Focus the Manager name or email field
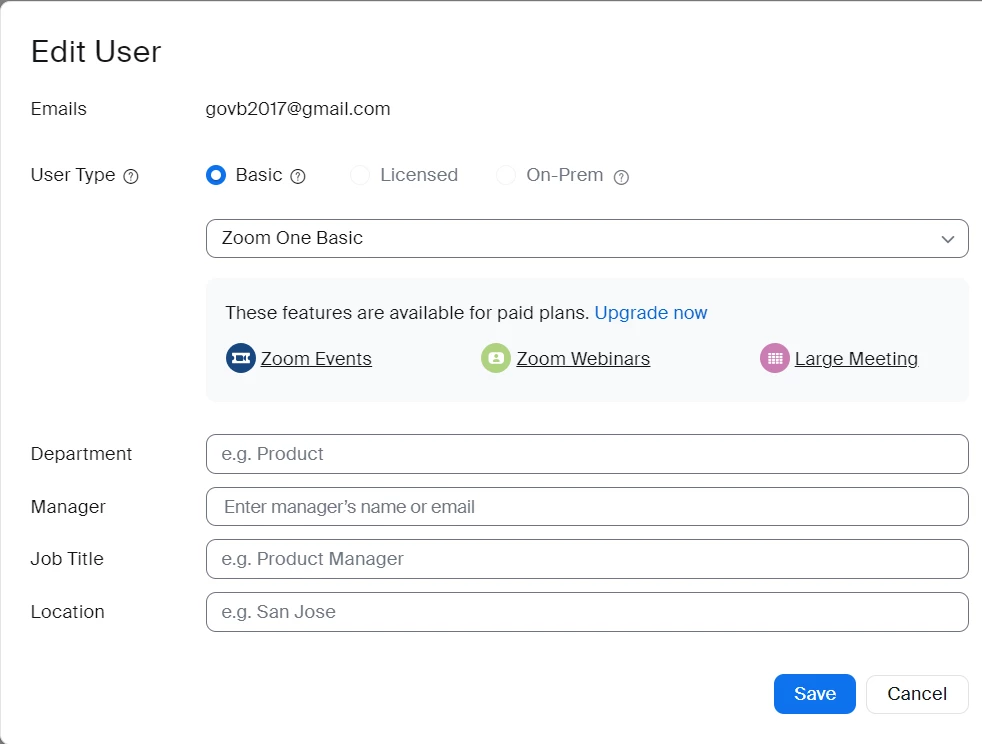Screen dimensions: 982x744 point(587,507)
